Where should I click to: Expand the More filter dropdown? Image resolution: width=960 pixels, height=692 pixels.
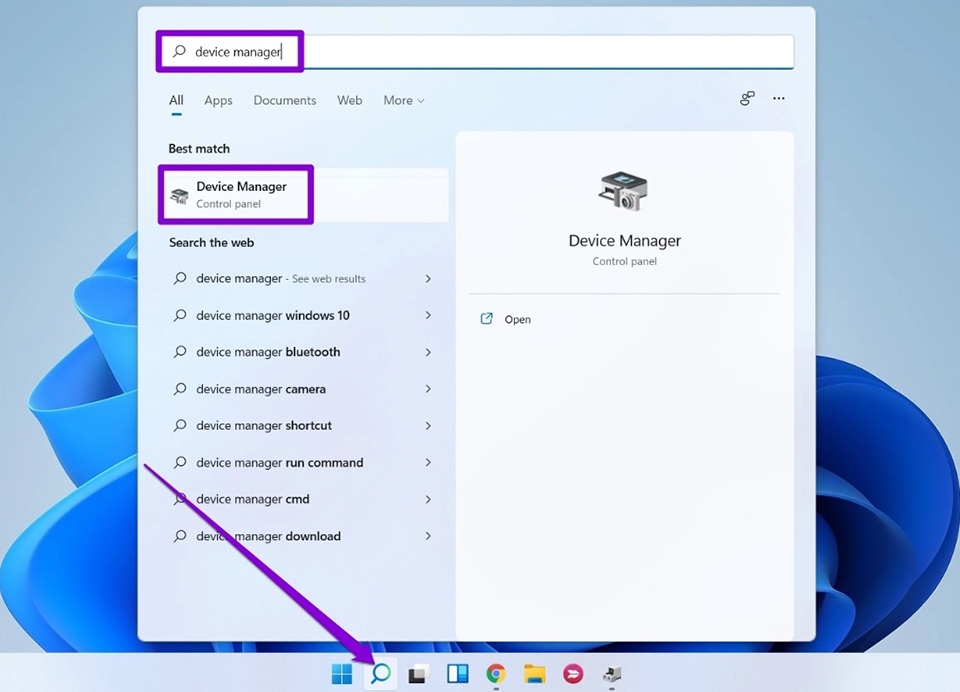[403, 100]
